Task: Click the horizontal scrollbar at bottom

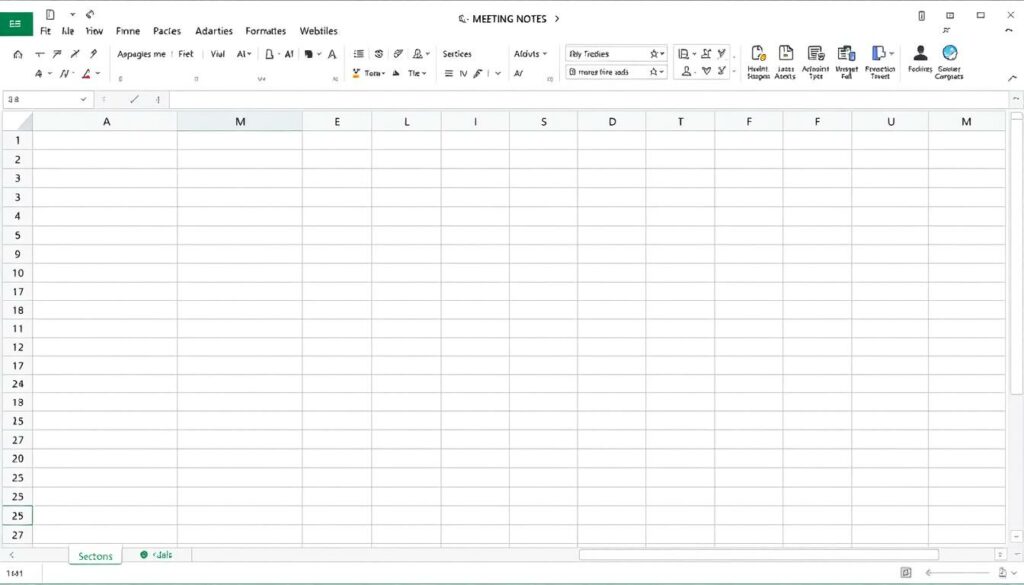Action: pyautogui.click(x=759, y=554)
